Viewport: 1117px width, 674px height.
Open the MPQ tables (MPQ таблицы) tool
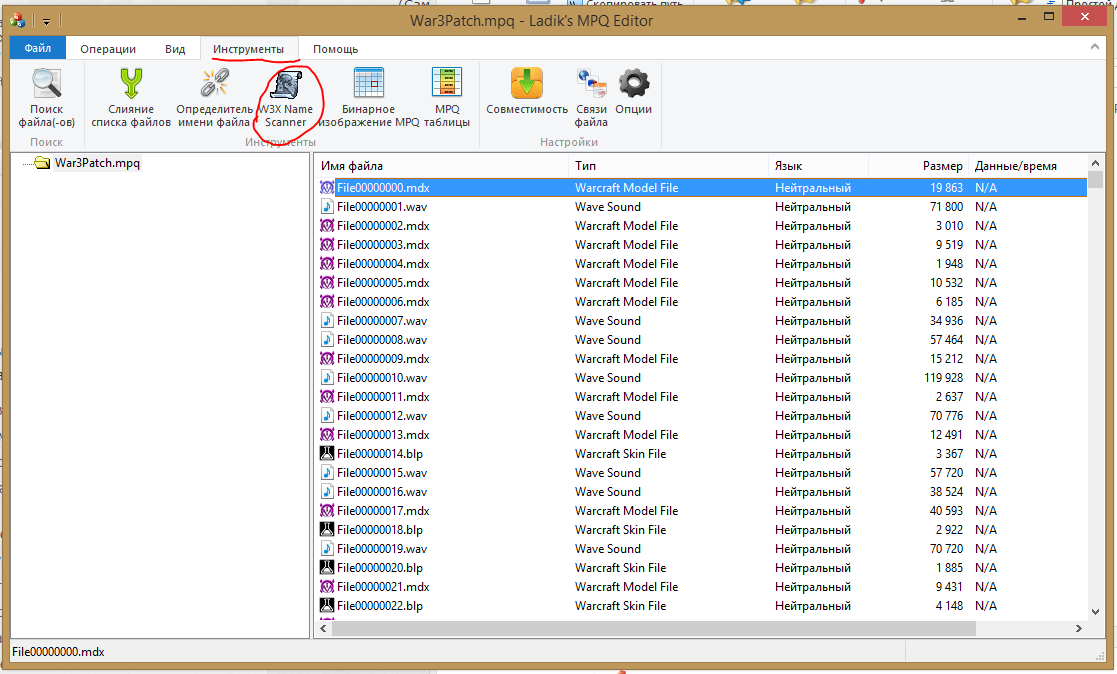coord(447,97)
